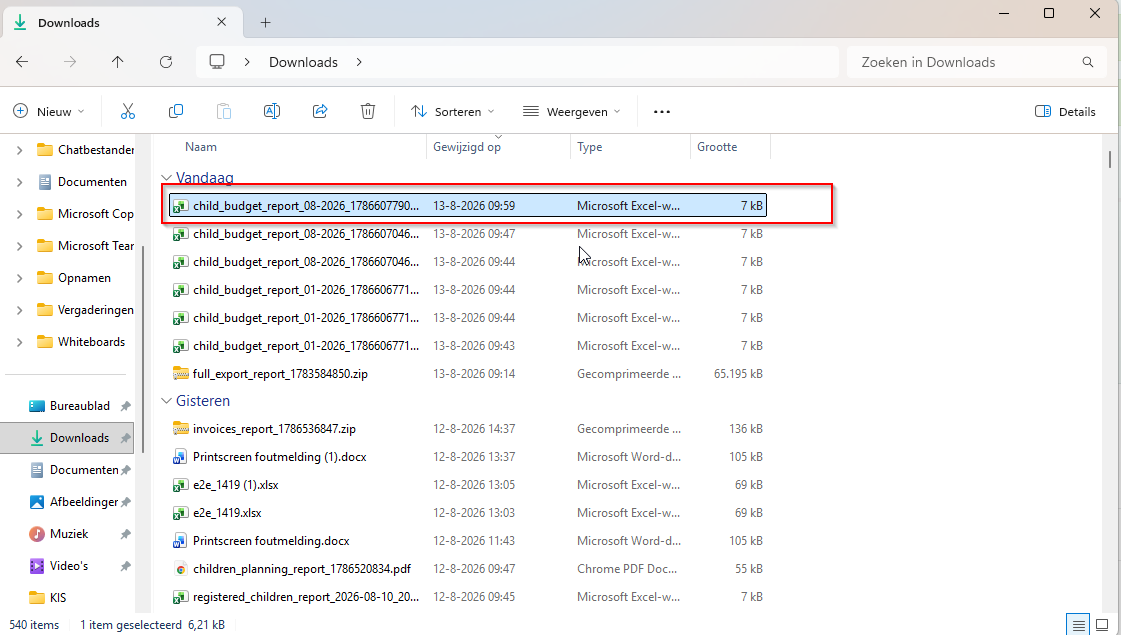Click the This PC monitor icon in address bar

217,61
